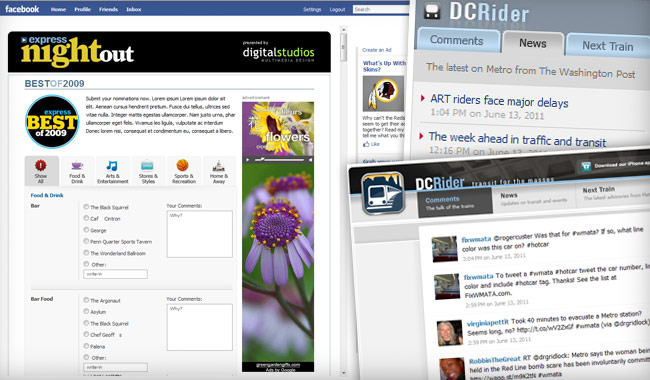Viewport: 650px width, 380px height.
Task: Open RobbinTheGreat username link
Action: pyautogui.click(x=495, y=360)
